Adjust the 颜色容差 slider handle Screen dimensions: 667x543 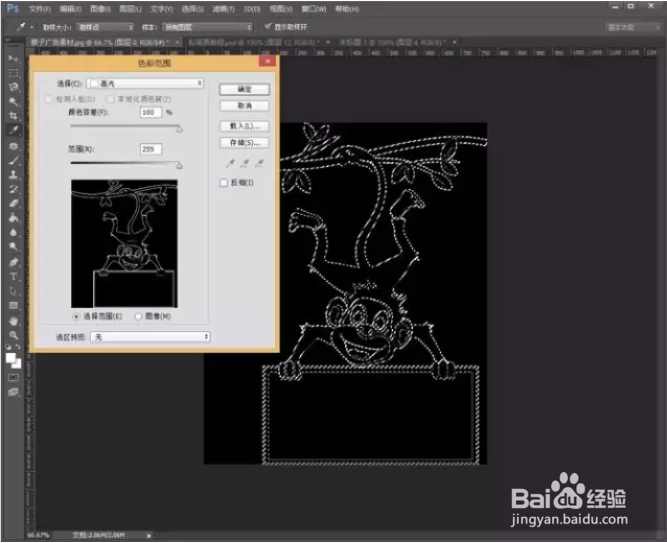[x=179, y=129]
